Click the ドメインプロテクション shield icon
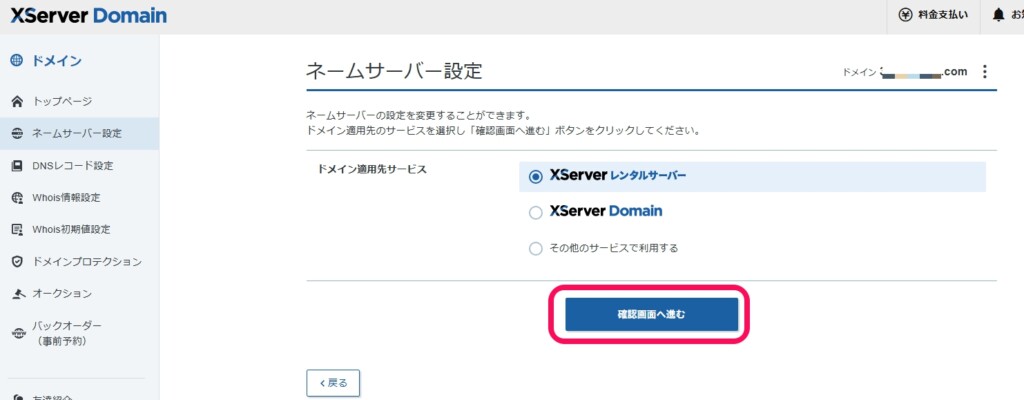 pyautogui.click(x=18, y=261)
